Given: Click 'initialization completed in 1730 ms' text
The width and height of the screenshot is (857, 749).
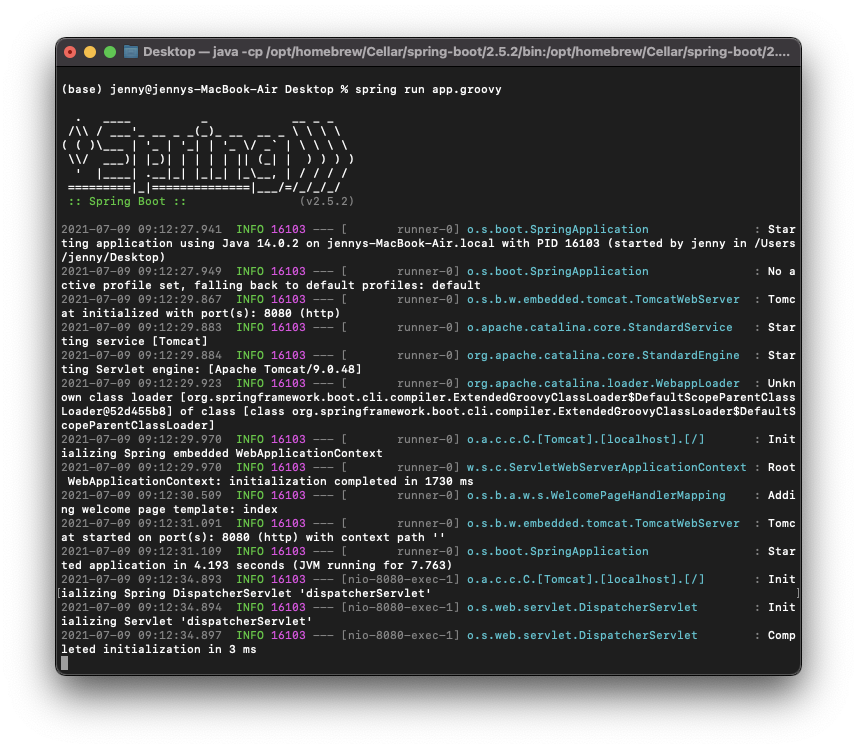Looking at the screenshot, I should point(351,481).
